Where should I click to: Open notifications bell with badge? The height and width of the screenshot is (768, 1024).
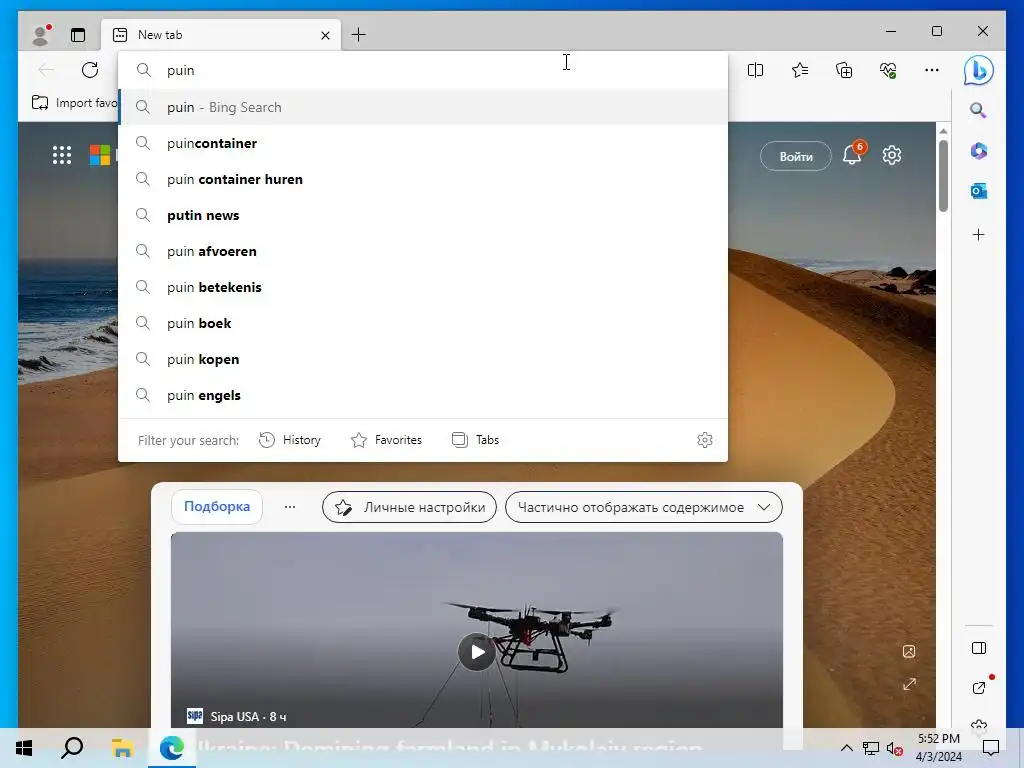[x=852, y=153]
